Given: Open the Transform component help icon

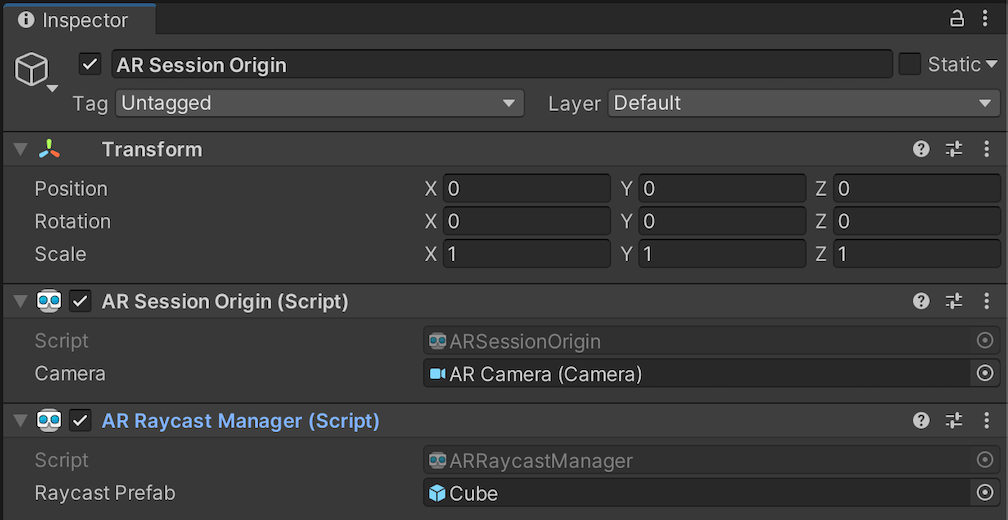Looking at the screenshot, I should coord(921,149).
